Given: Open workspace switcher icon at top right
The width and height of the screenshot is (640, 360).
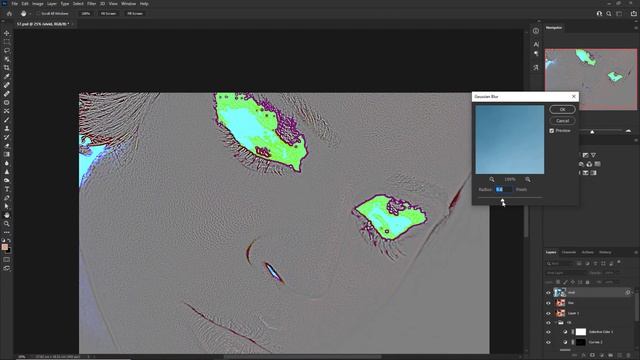Looking at the screenshot, I should pyautogui.click(x=620, y=13).
